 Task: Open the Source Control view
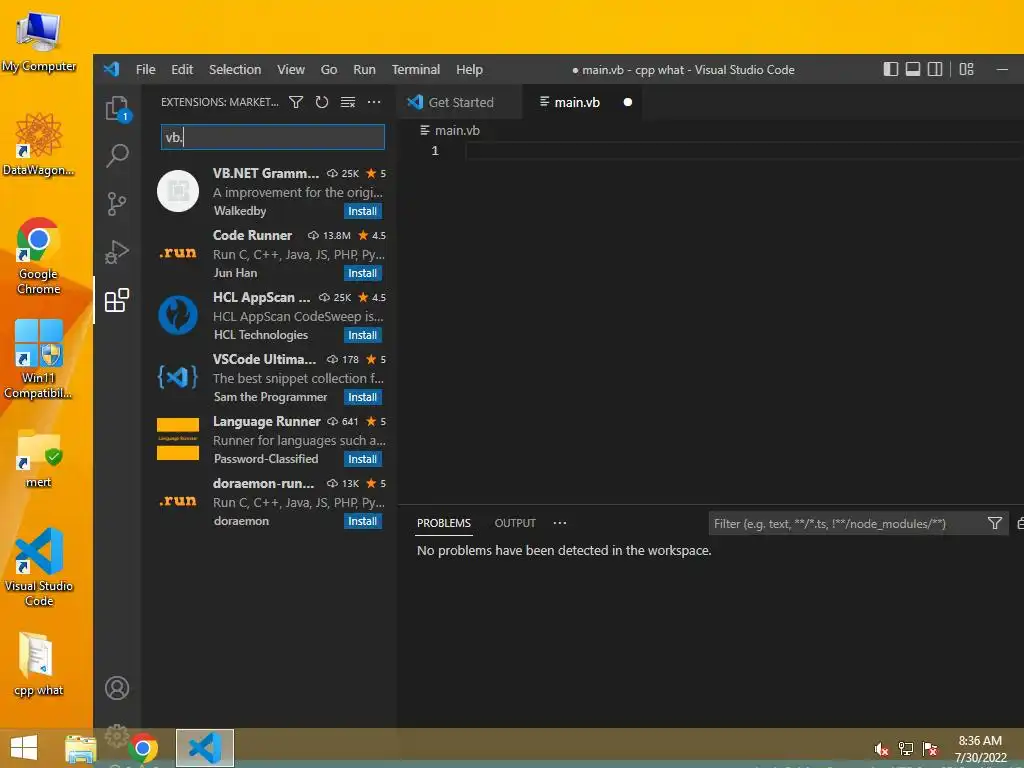117,204
